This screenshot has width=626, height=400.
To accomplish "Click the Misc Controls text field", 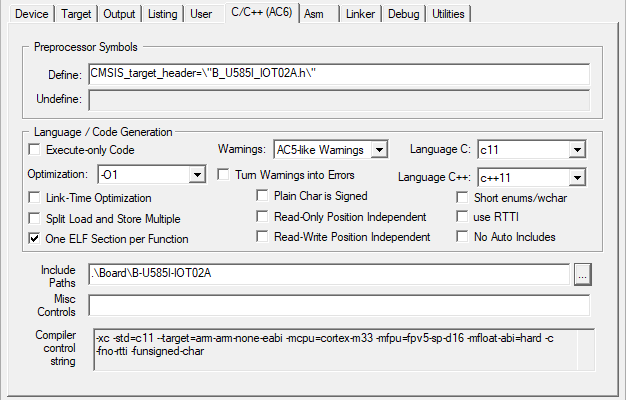I will (338, 304).
